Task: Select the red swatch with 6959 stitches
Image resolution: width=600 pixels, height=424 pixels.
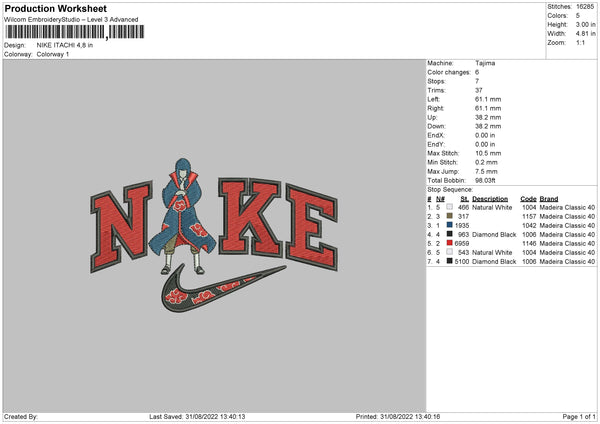Action: coord(449,243)
